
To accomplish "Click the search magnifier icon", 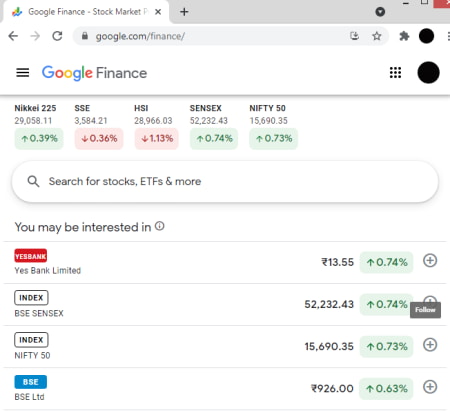I will (x=33, y=181).
